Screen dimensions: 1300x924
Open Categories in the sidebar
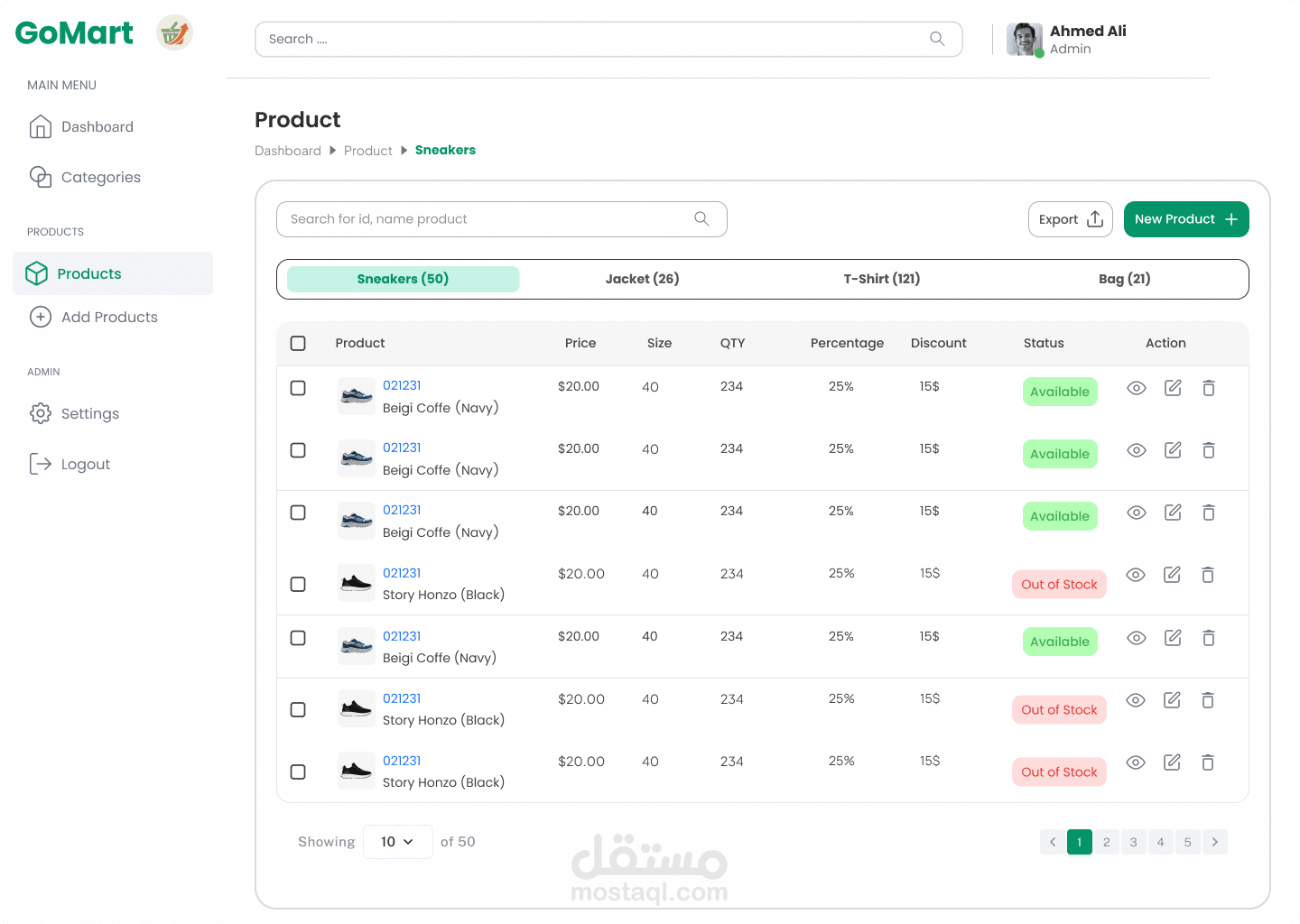coord(85,178)
